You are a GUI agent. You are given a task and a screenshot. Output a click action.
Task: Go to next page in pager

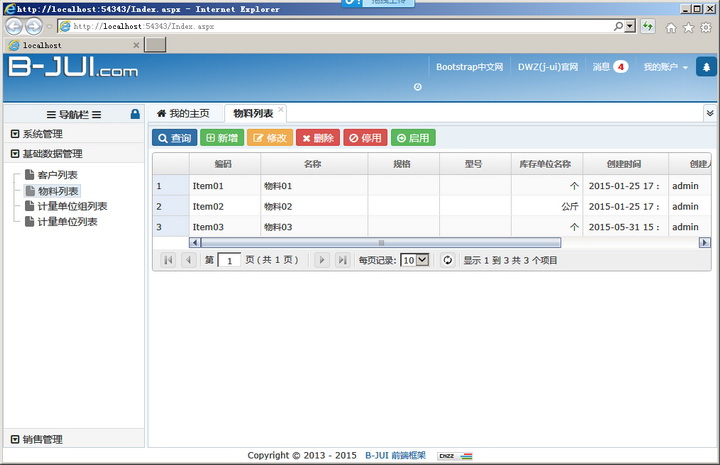pyautogui.click(x=322, y=260)
